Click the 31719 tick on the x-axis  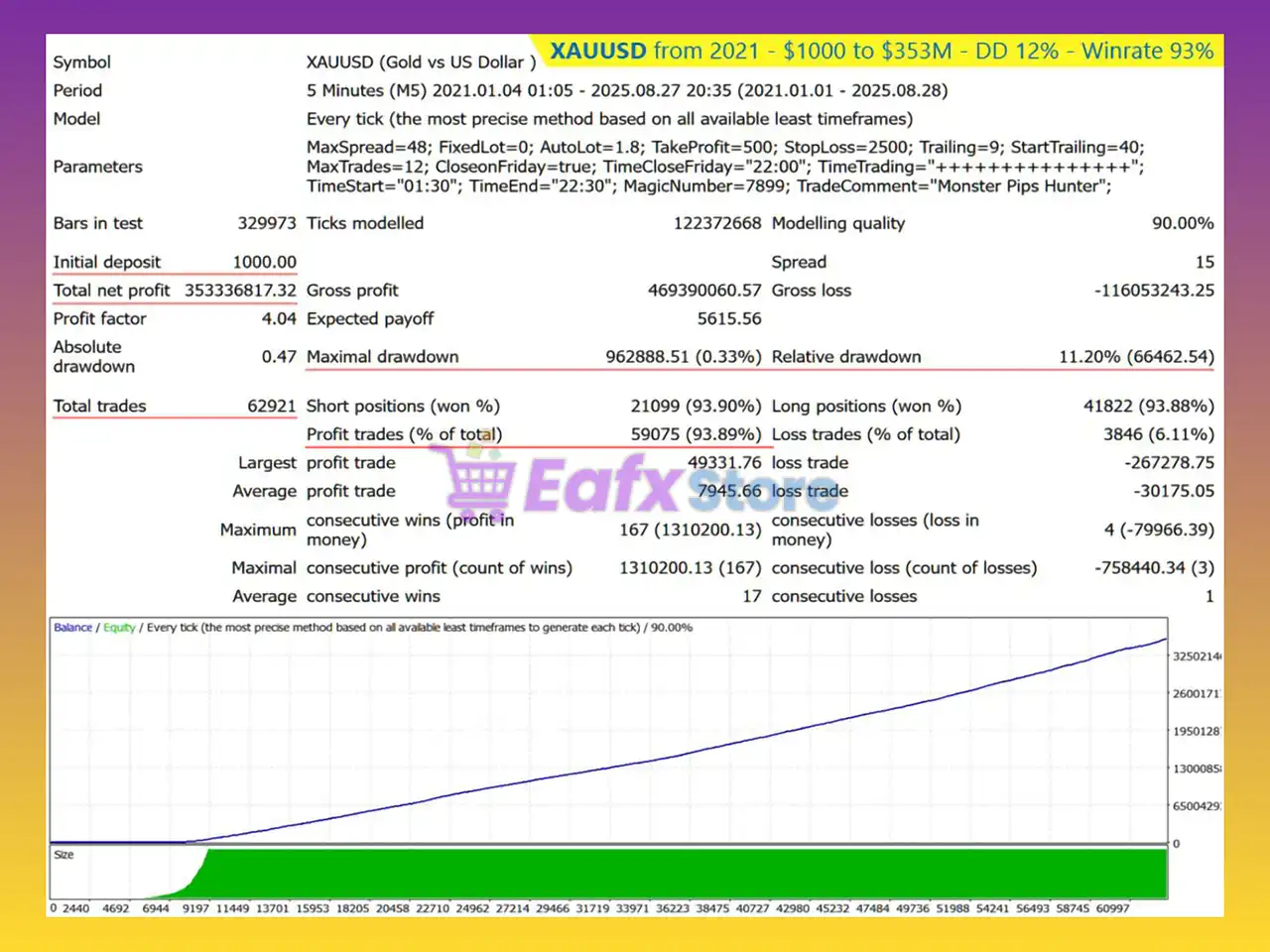pos(592,908)
